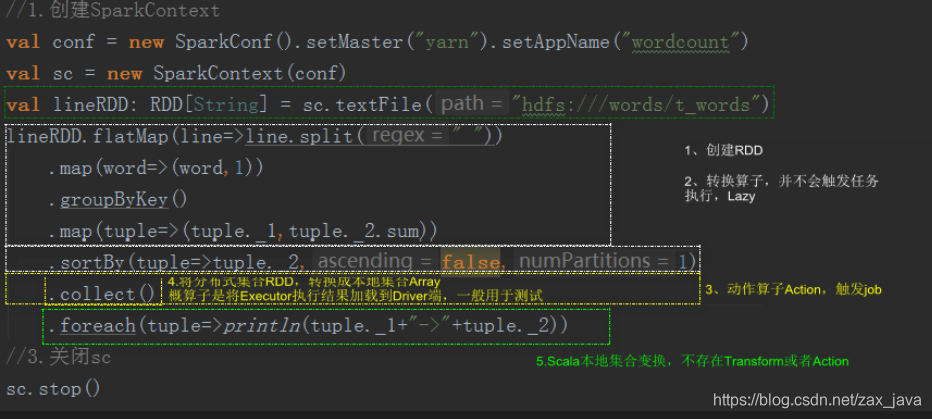Viewport: 932px width, 419px height.
Task: Click the .collect() call
Action: [102, 294]
